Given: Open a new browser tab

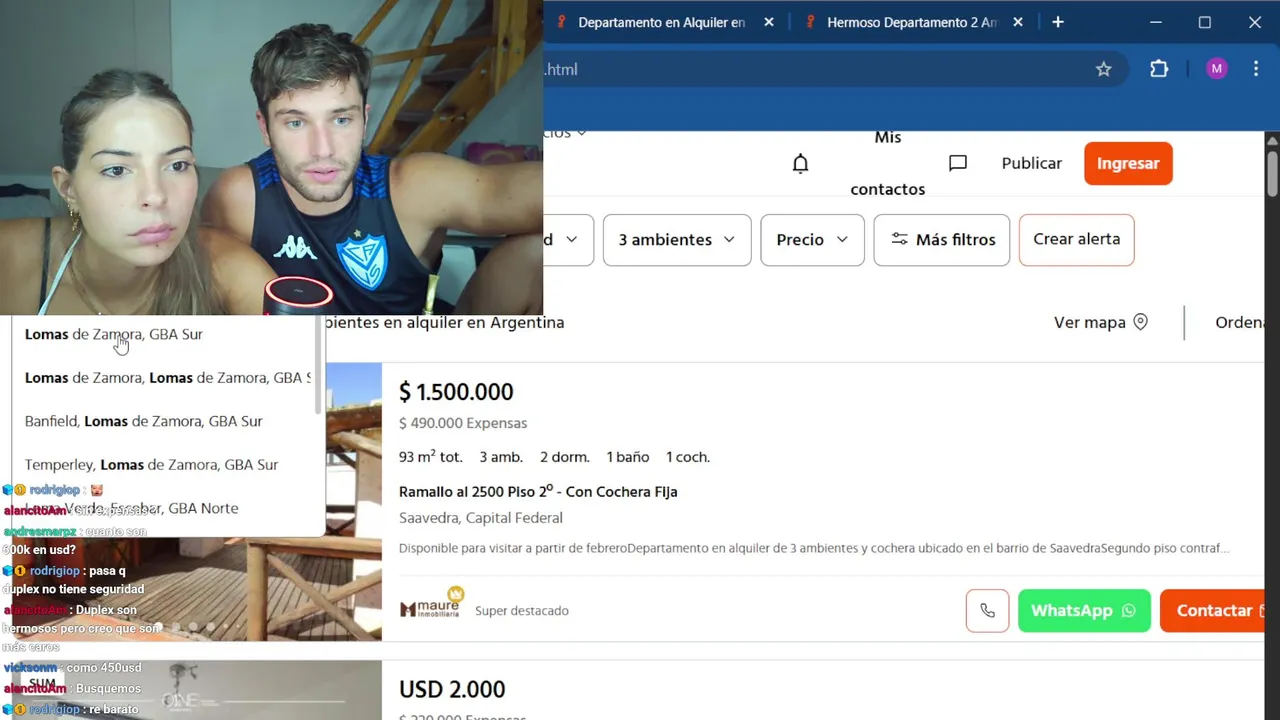Looking at the screenshot, I should click(1058, 22).
